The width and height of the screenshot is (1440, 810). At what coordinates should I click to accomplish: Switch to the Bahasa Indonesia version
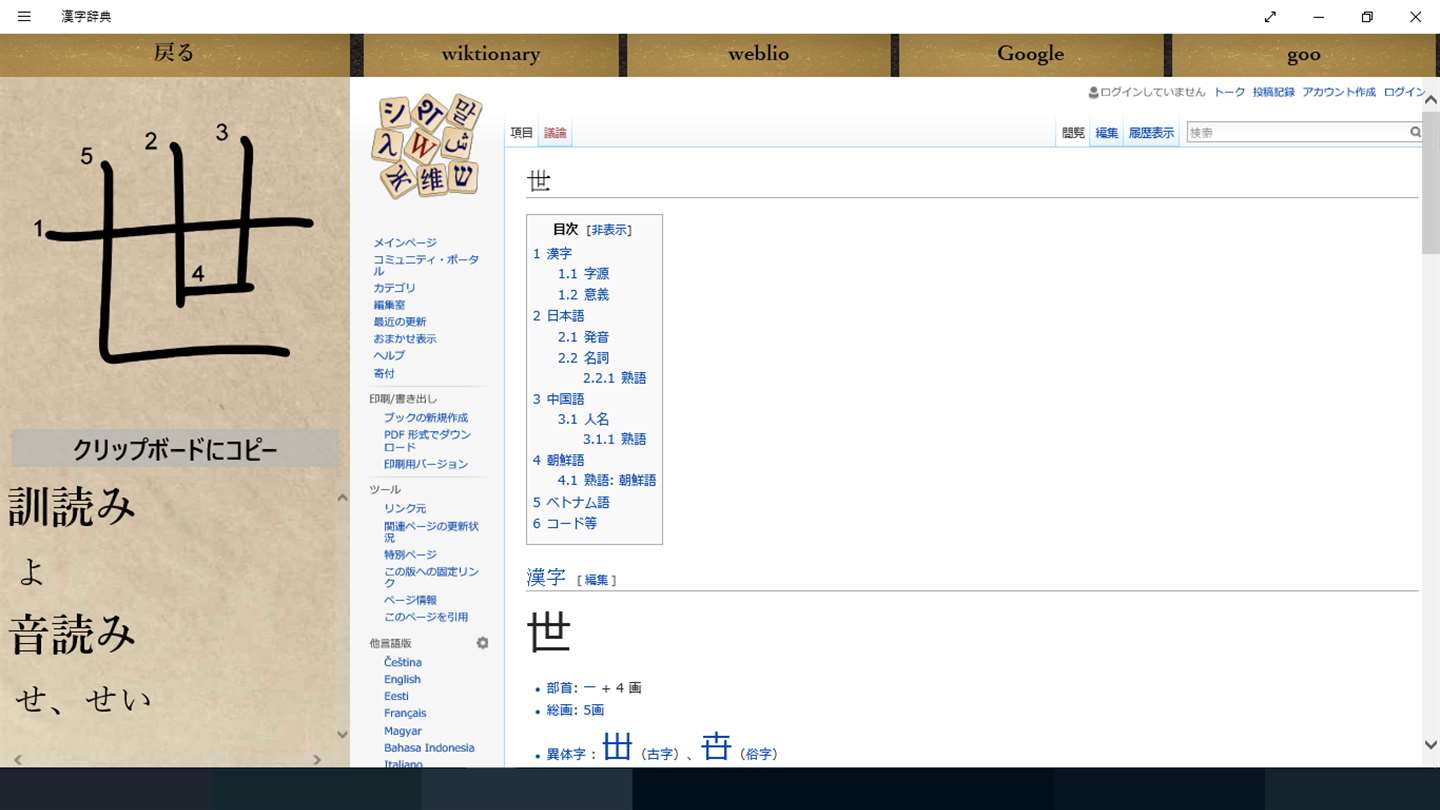click(x=429, y=748)
